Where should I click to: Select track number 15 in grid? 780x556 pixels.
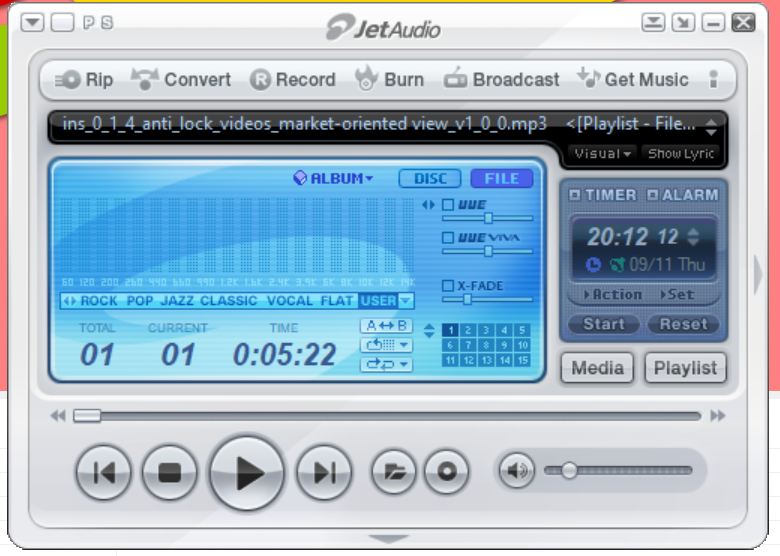click(522, 360)
